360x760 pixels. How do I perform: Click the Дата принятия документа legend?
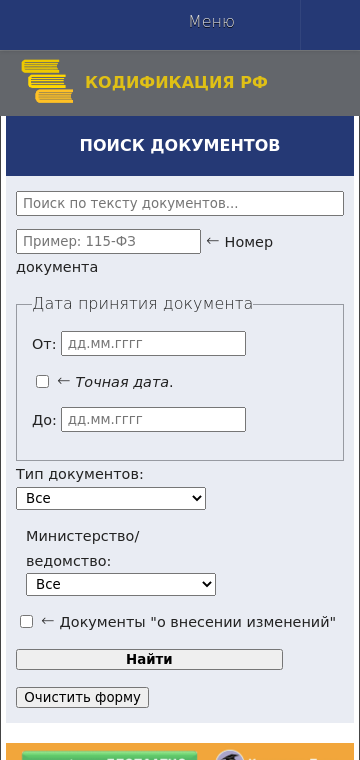[142, 304]
